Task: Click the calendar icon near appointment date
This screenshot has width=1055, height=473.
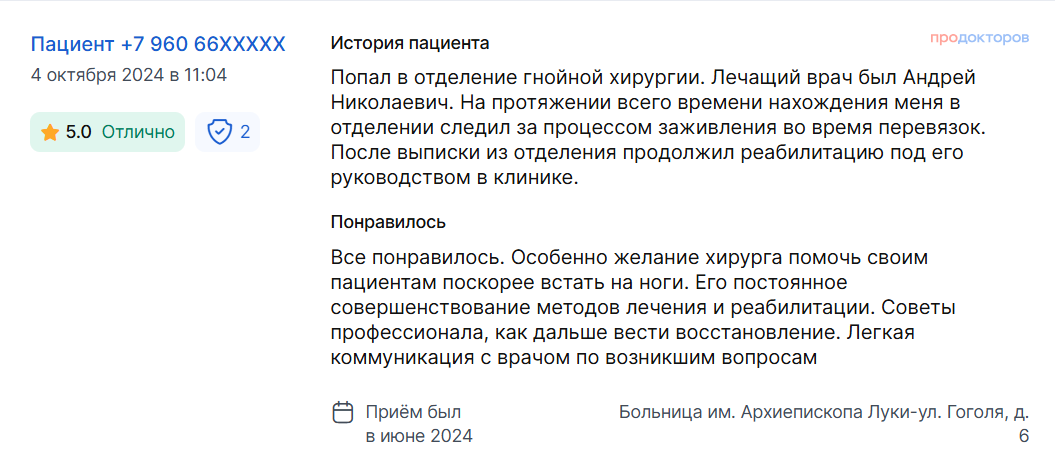Action: pyautogui.click(x=343, y=412)
